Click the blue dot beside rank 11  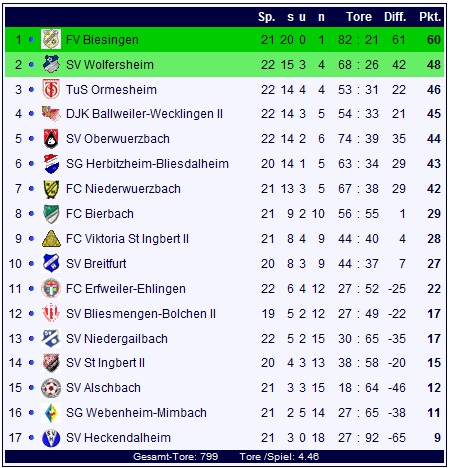point(31,289)
